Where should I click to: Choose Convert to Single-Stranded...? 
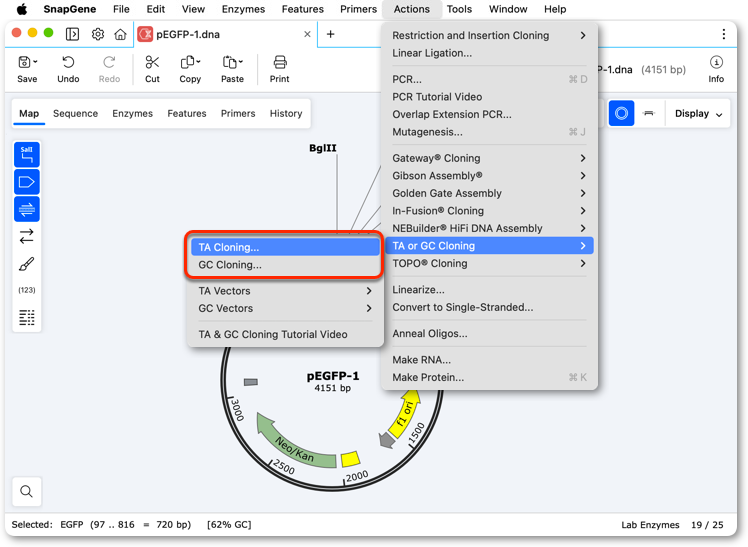click(489, 307)
